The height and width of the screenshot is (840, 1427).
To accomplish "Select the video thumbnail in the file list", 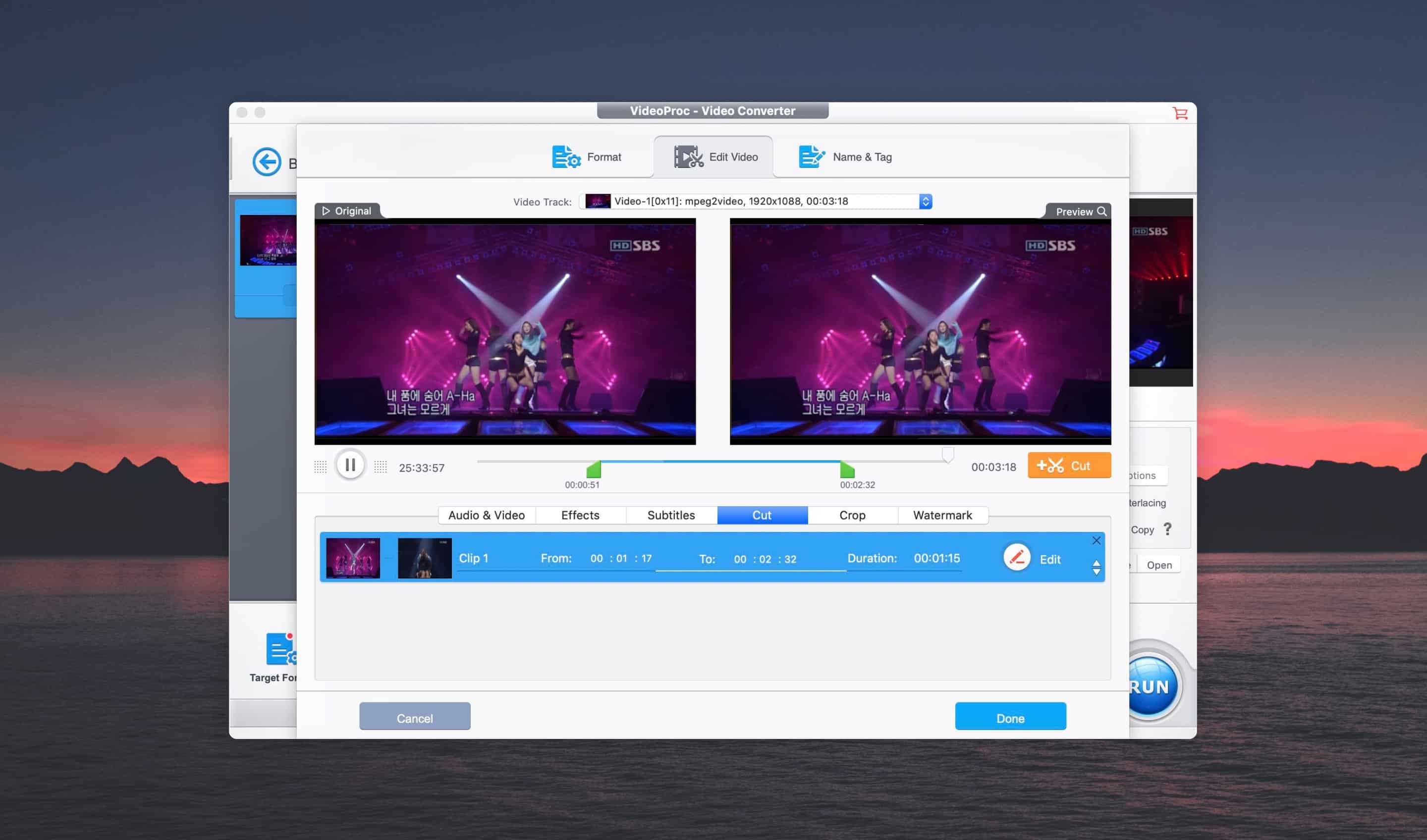I will (x=268, y=240).
